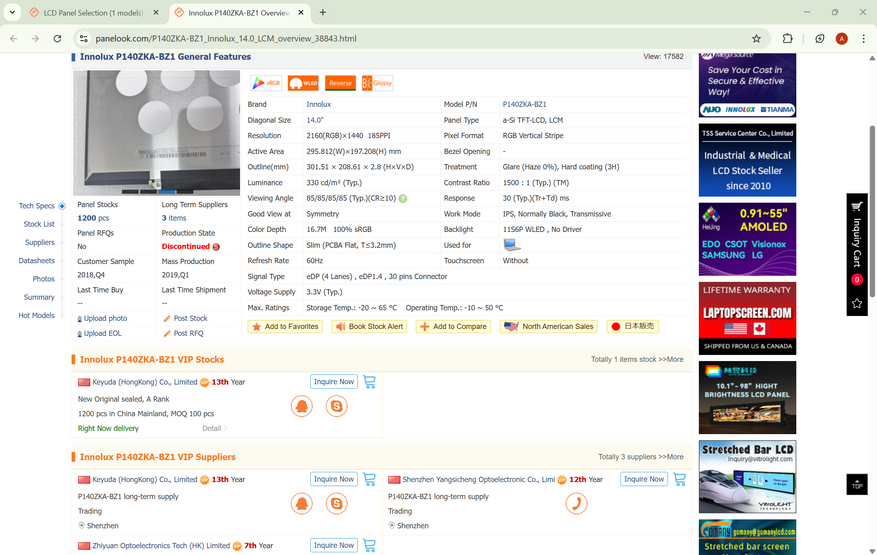Viewport: 877px width, 555px height.
Task: Click the Reverse feature badge
Action: tap(340, 83)
